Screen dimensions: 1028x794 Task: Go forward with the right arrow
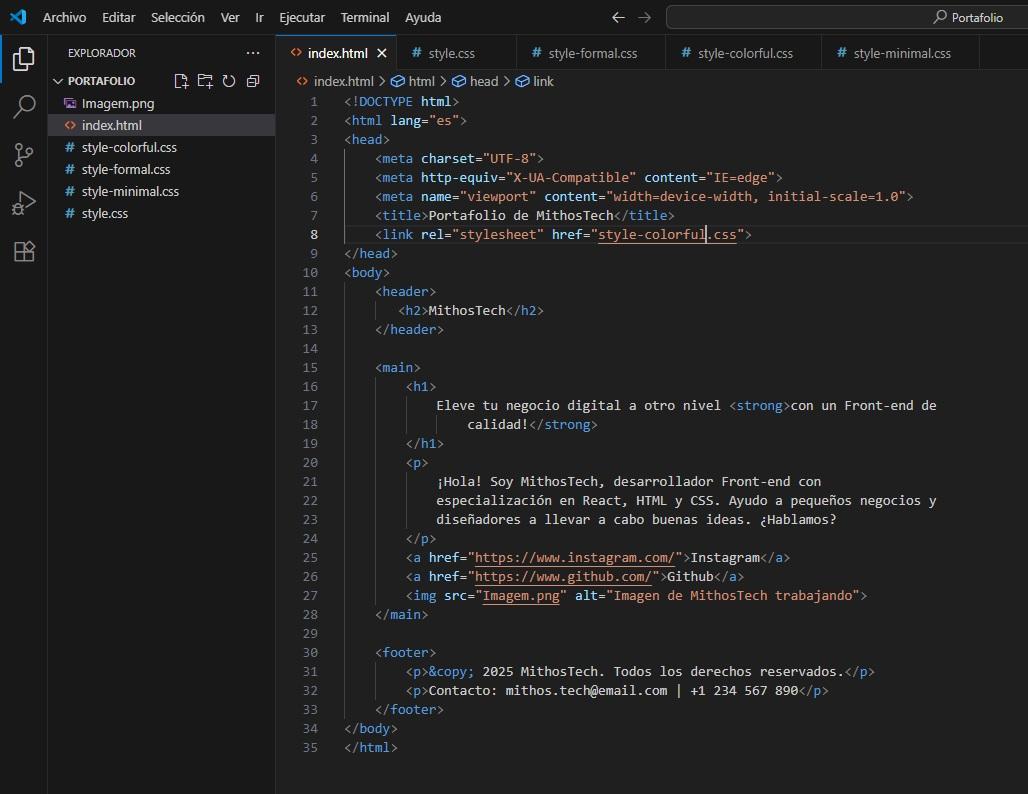tap(644, 17)
